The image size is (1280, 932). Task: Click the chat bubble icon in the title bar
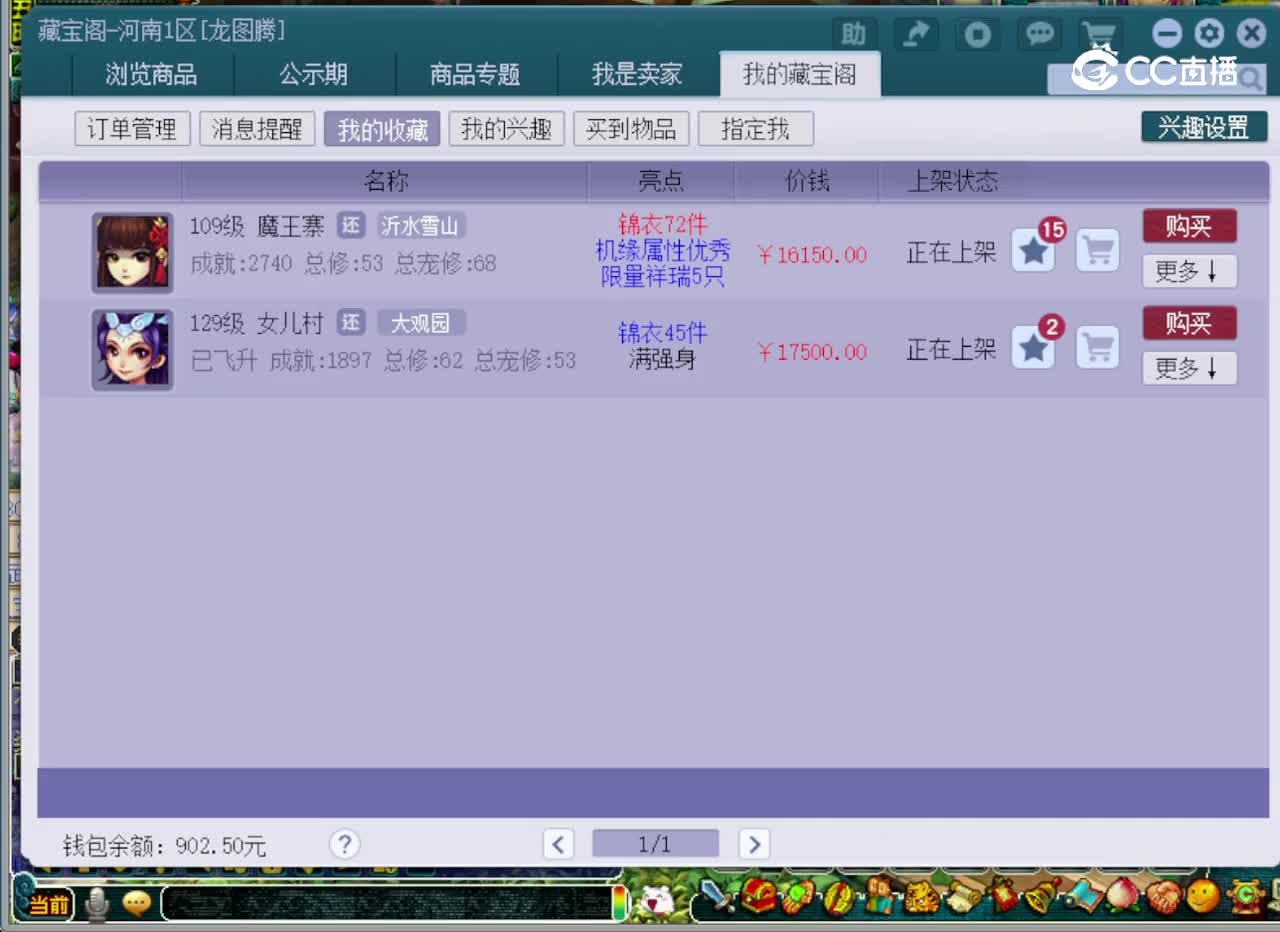(x=1039, y=33)
